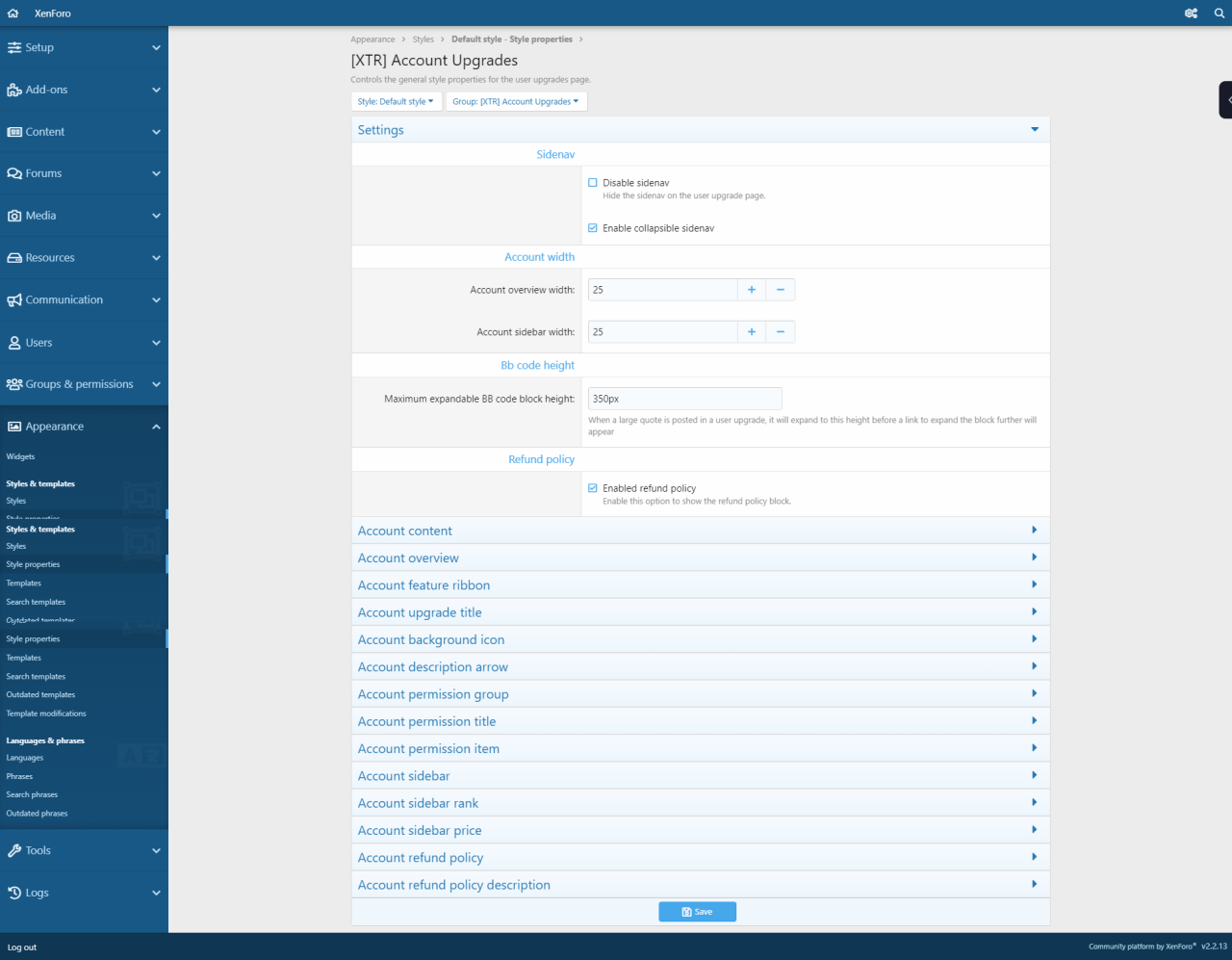1232x960 pixels.
Task: Click the search magnifier icon
Action: click(x=1219, y=13)
